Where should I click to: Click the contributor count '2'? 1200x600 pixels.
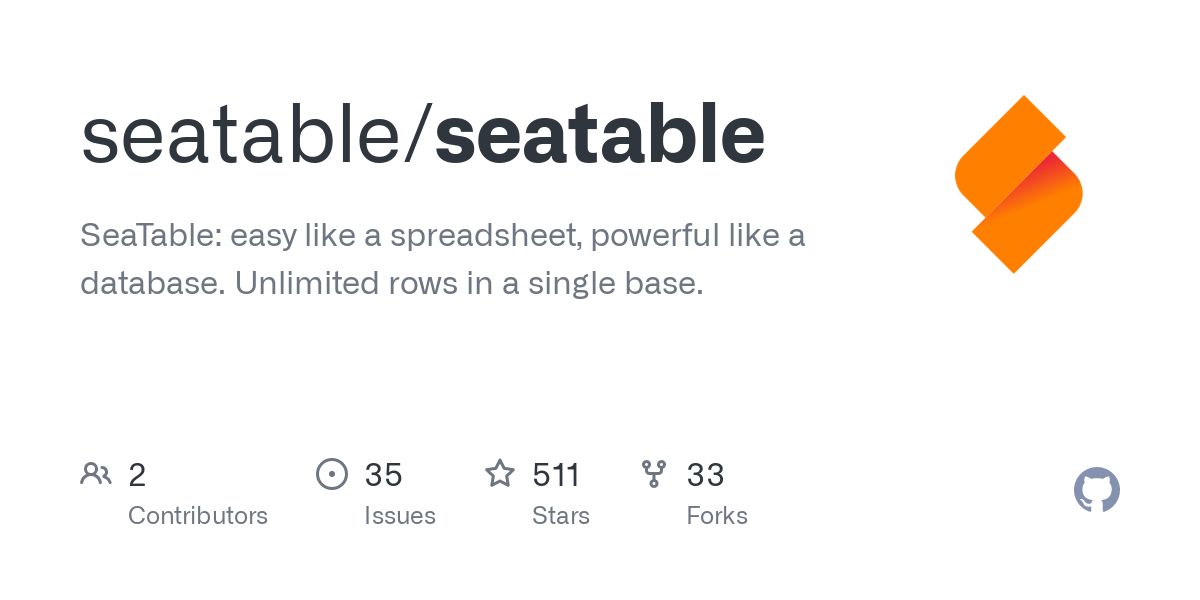pos(137,475)
